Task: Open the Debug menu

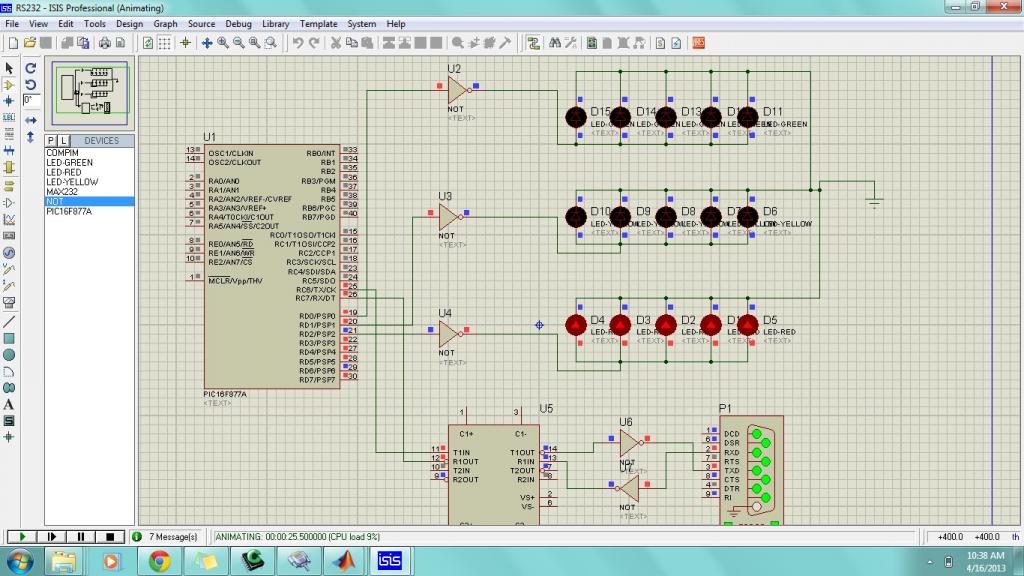Action: [x=238, y=23]
